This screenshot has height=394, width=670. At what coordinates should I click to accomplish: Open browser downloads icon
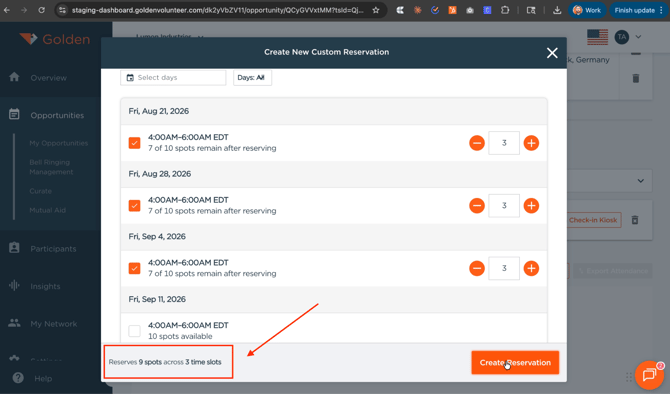coord(557,10)
